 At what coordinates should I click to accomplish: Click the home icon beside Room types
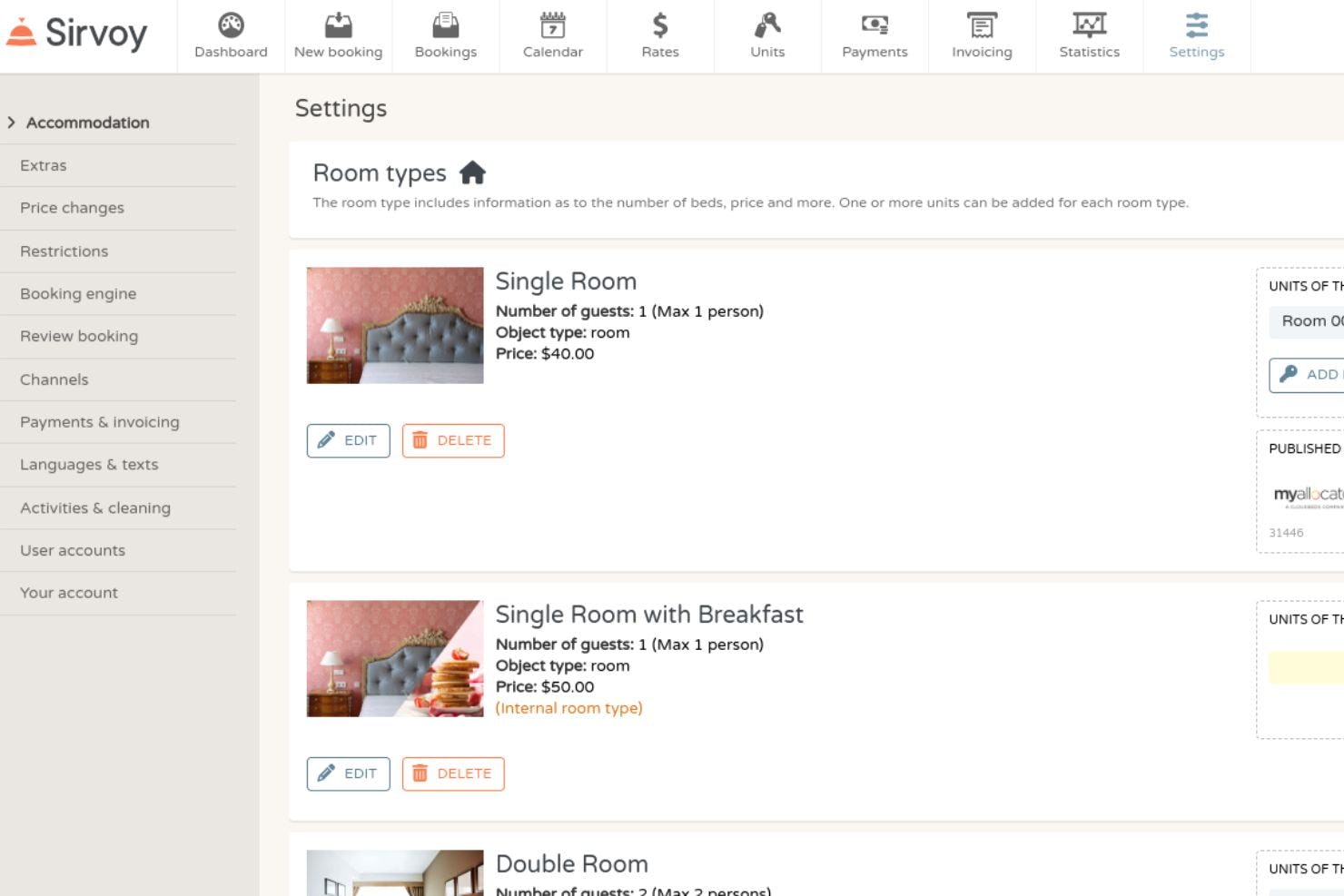(472, 172)
